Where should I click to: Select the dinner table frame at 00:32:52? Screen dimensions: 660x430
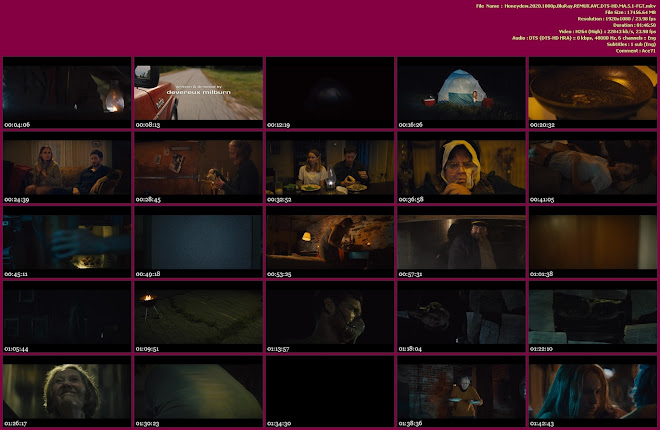[330, 167]
